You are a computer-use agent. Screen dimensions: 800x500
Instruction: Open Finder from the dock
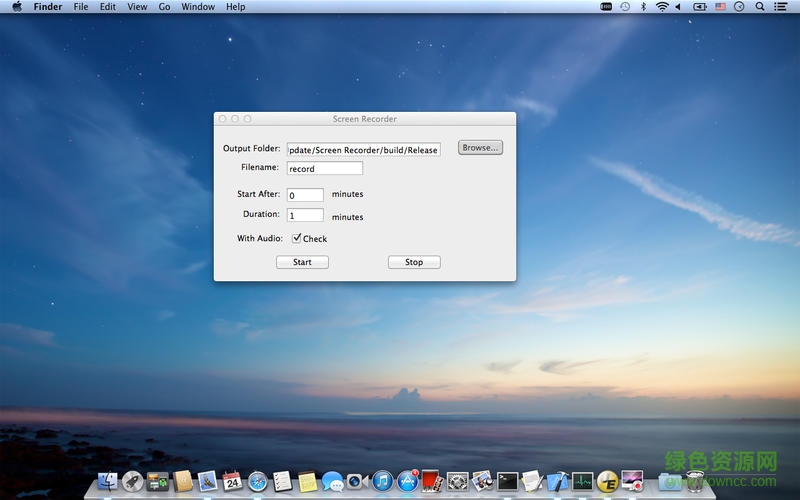coord(108,482)
